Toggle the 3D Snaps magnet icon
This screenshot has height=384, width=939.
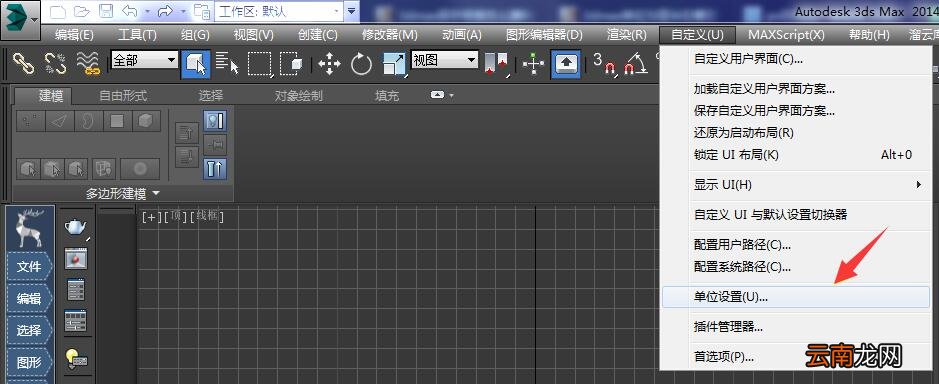(x=605, y=64)
